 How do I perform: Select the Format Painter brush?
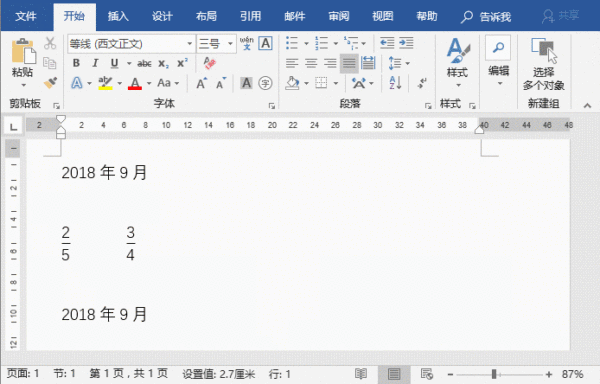click(x=50, y=83)
